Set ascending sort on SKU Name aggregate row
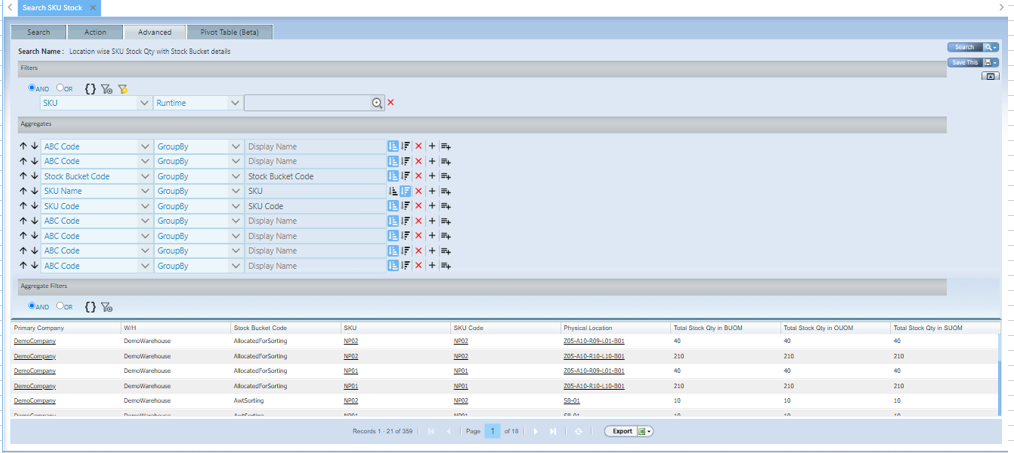 click(x=393, y=191)
